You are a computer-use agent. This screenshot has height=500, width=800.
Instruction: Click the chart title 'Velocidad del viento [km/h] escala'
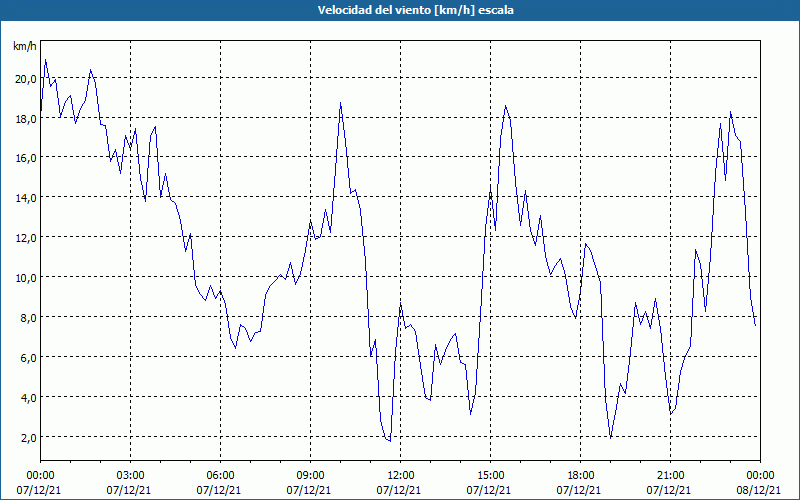click(415, 10)
